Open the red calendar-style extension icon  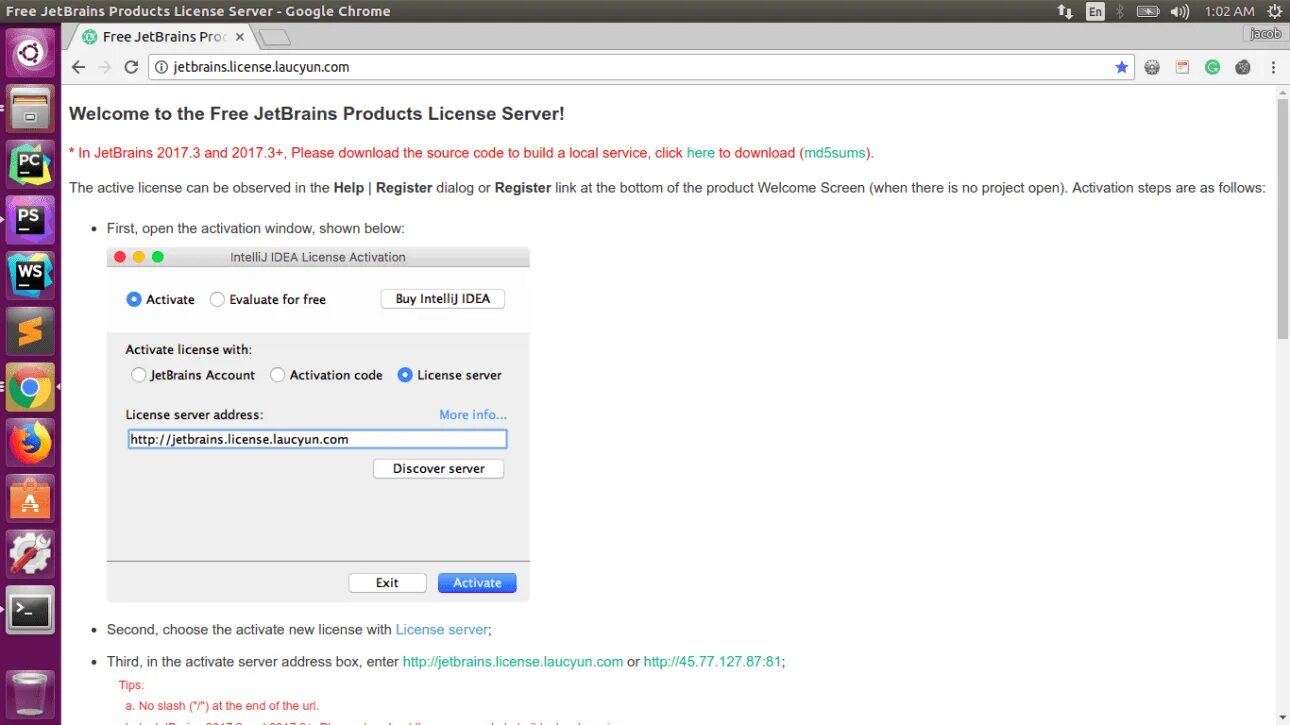[x=1182, y=67]
